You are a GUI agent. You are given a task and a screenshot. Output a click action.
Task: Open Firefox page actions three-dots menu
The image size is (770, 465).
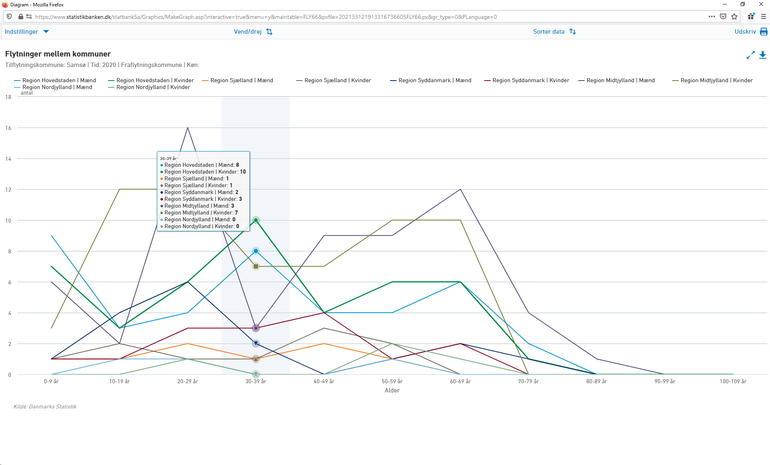coord(712,17)
